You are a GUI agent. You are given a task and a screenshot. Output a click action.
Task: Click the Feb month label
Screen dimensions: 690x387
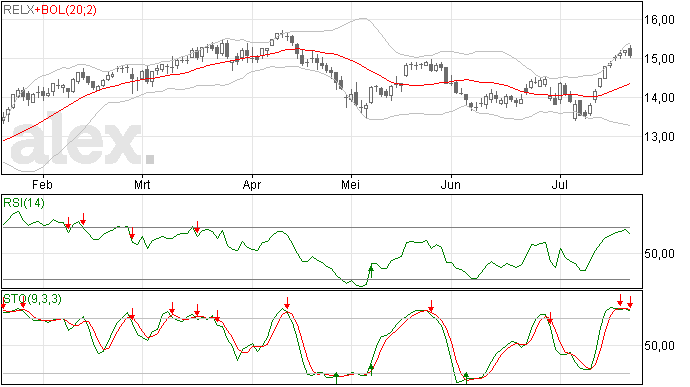tap(42, 184)
